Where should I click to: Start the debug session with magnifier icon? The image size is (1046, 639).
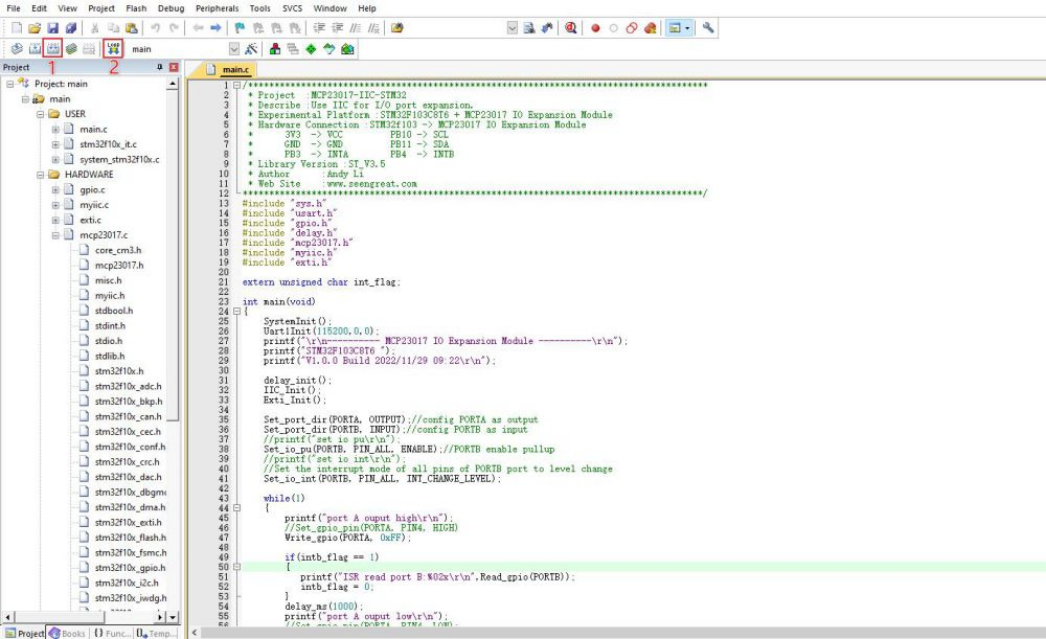point(571,28)
